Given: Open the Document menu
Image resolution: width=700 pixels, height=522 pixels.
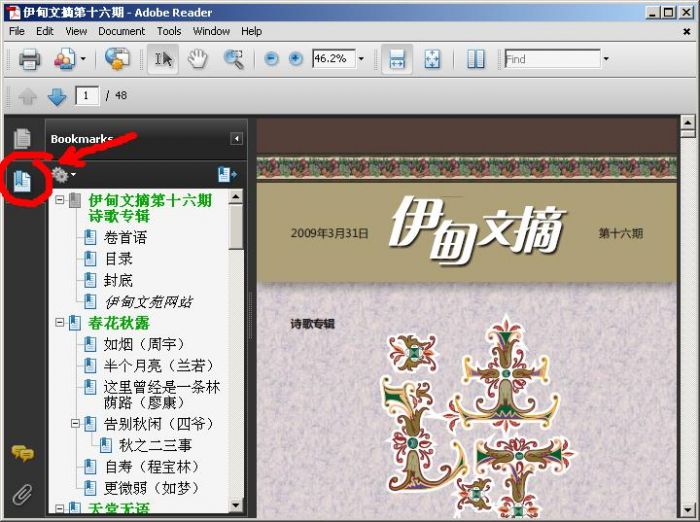Looking at the screenshot, I should click(x=121, y=31).
